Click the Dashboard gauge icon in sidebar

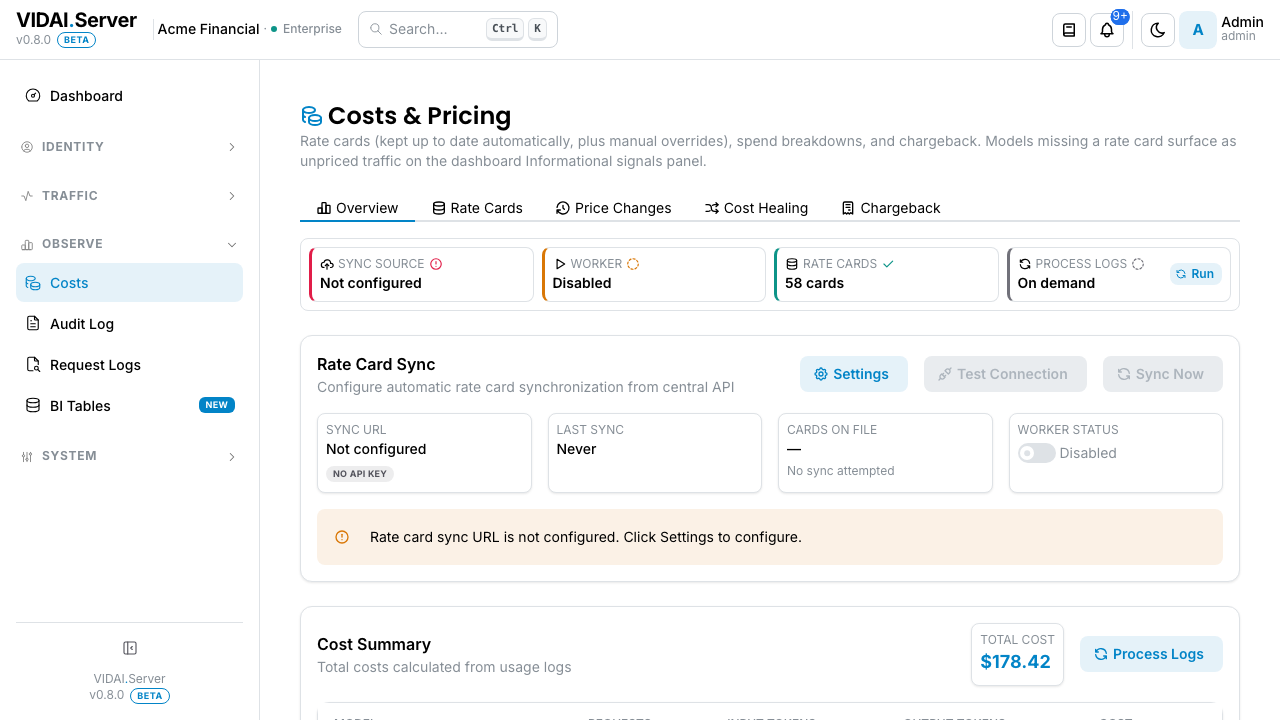(x=33, y=96)
